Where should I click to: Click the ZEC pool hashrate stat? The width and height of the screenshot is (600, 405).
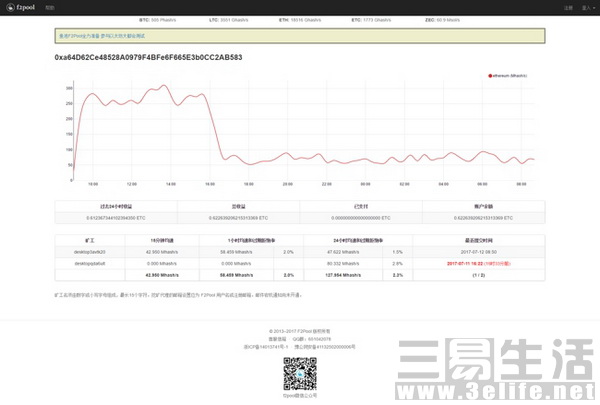pos(442,20)
